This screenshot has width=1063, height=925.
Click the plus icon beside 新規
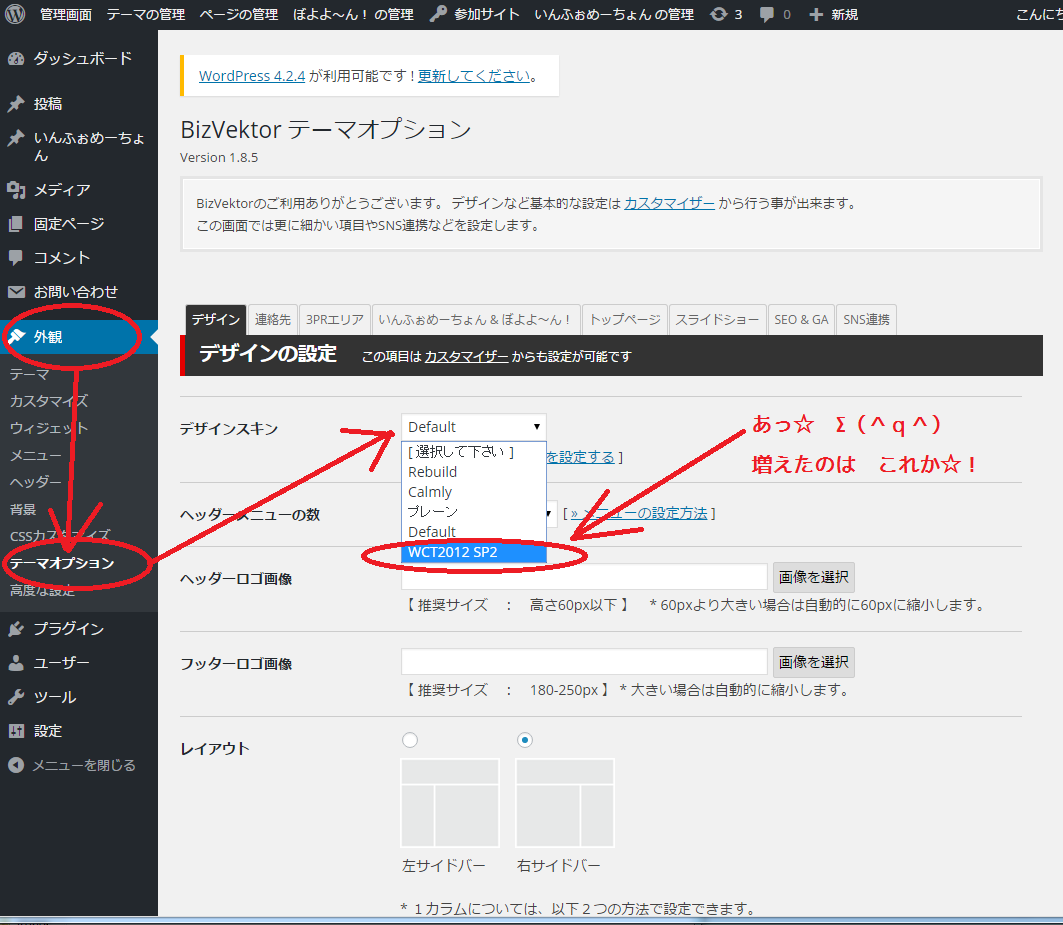pyautogui.click(x=816, y=14)
